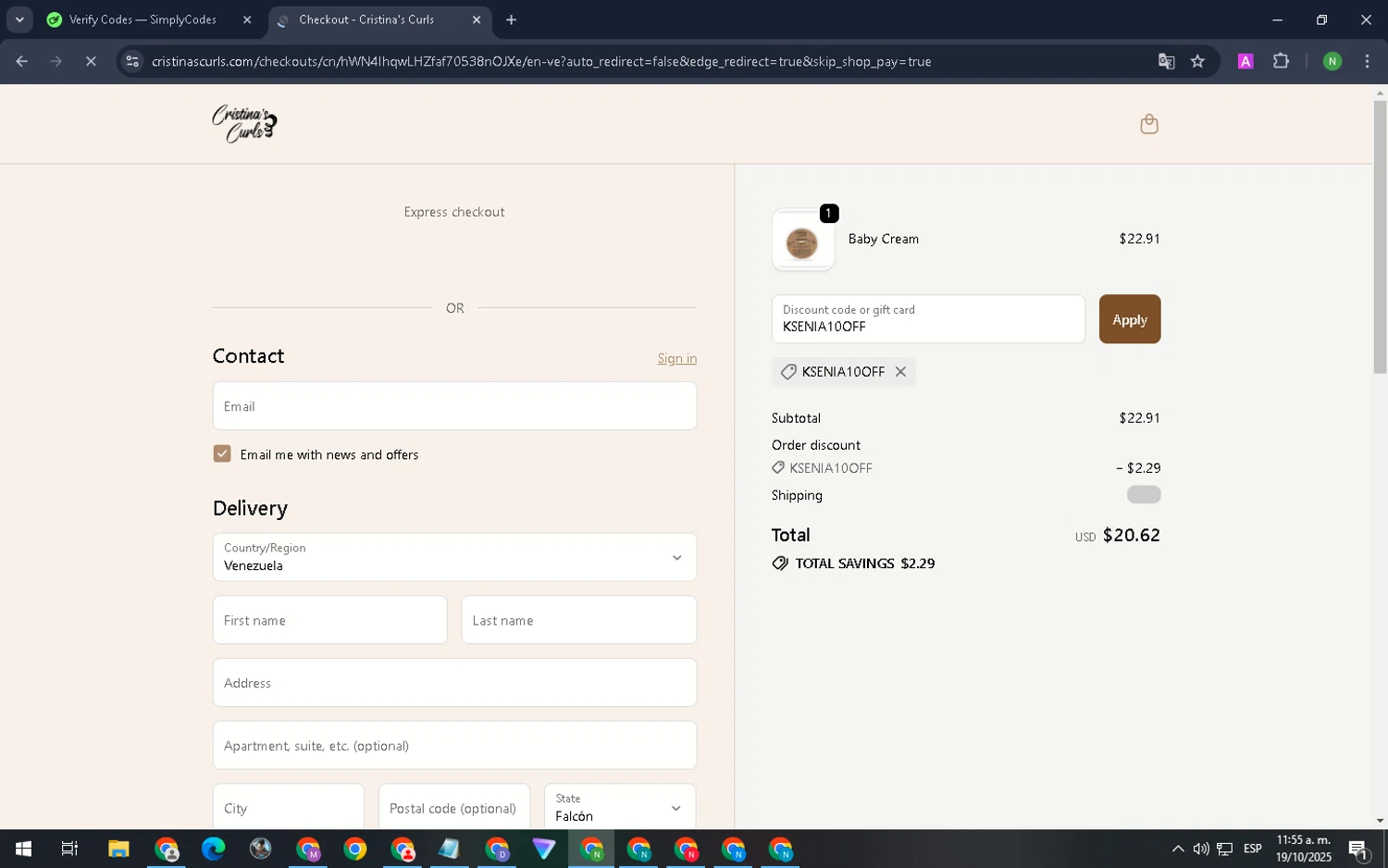The height and width of the screenshot is (868, 1388).
Task: Launch Microsoft Edge from the taskbar
Action: [x=214, y=849]
